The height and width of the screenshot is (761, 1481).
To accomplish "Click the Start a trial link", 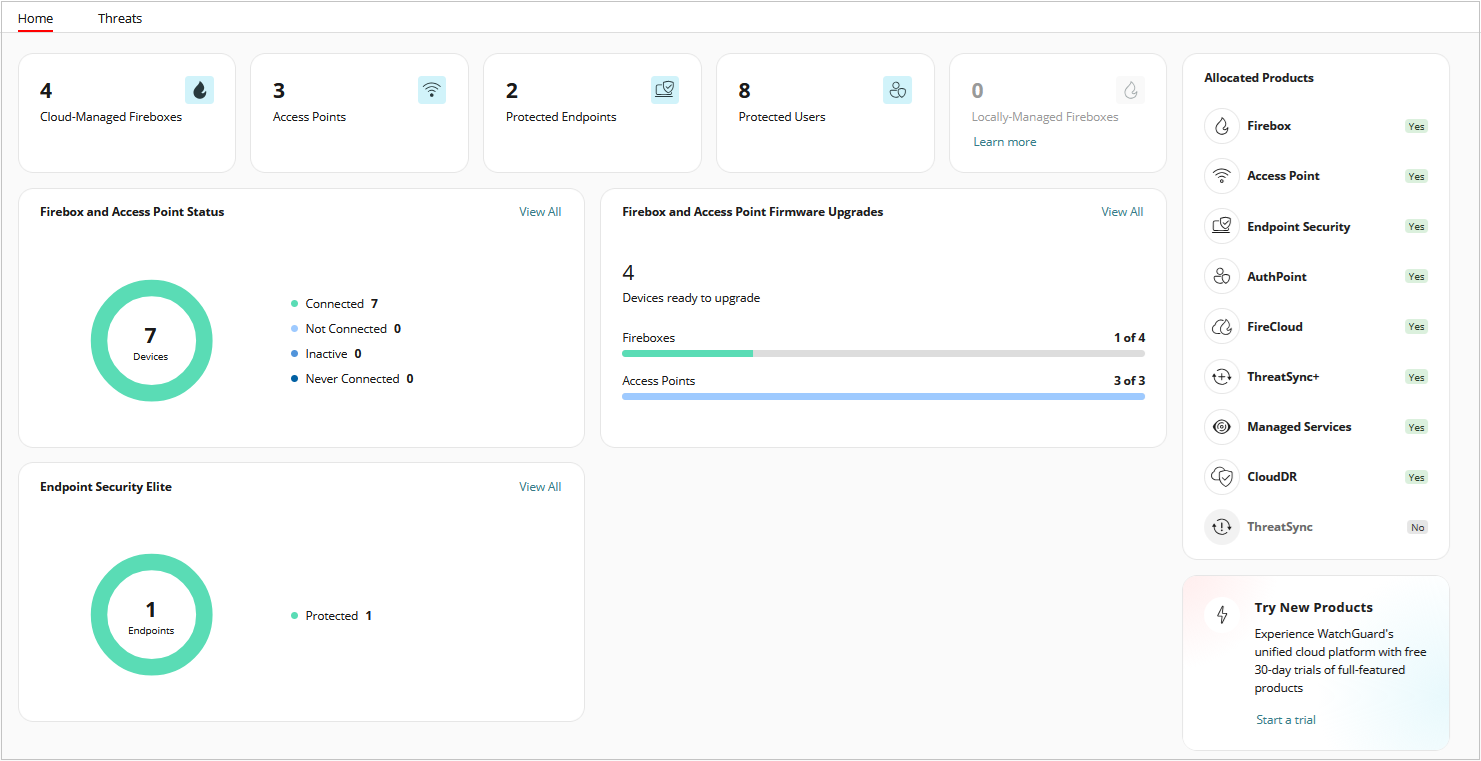I will 1286,720.
